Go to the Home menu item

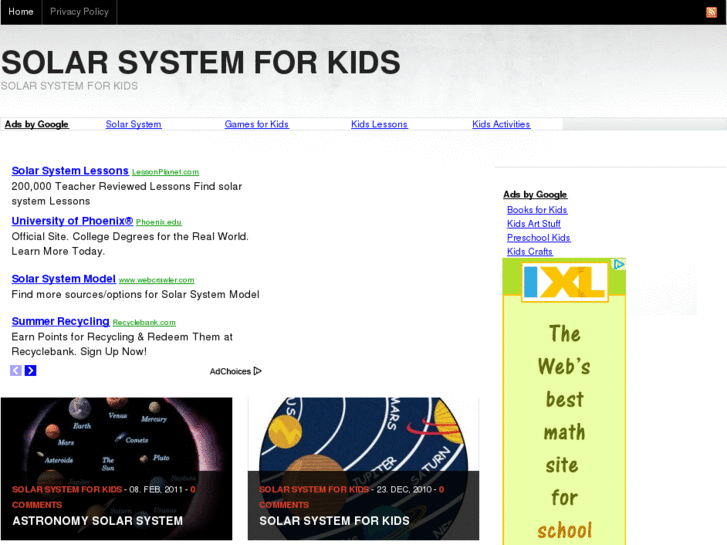tap(21, 12)
